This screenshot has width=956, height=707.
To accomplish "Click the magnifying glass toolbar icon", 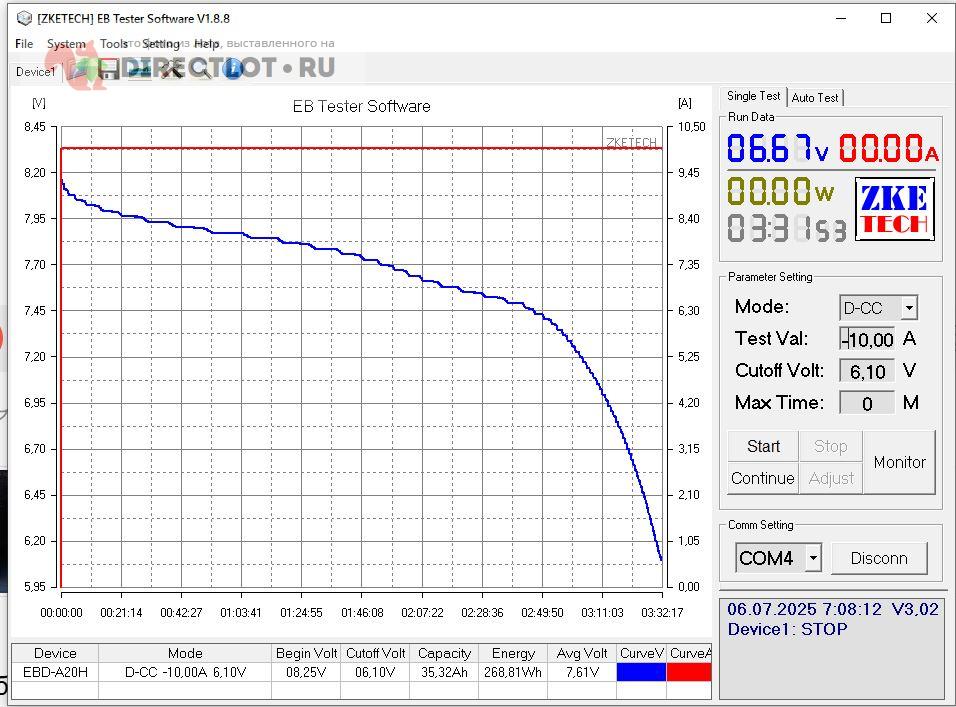I will (202, 70).
